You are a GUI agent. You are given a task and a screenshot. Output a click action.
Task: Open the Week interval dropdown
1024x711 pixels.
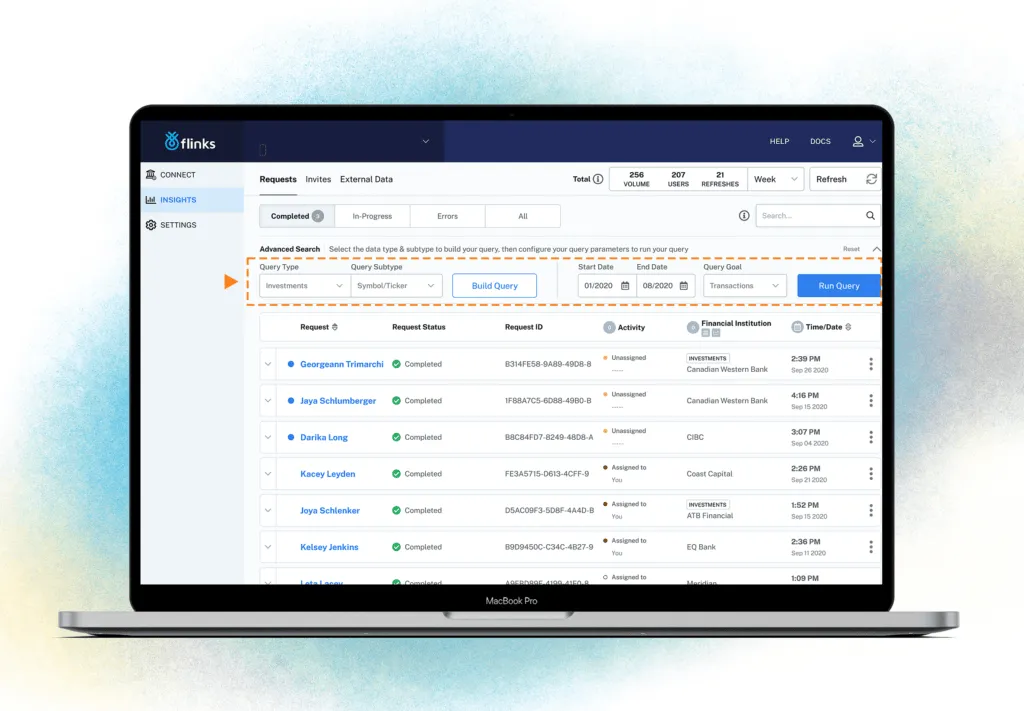click(775, 179)
